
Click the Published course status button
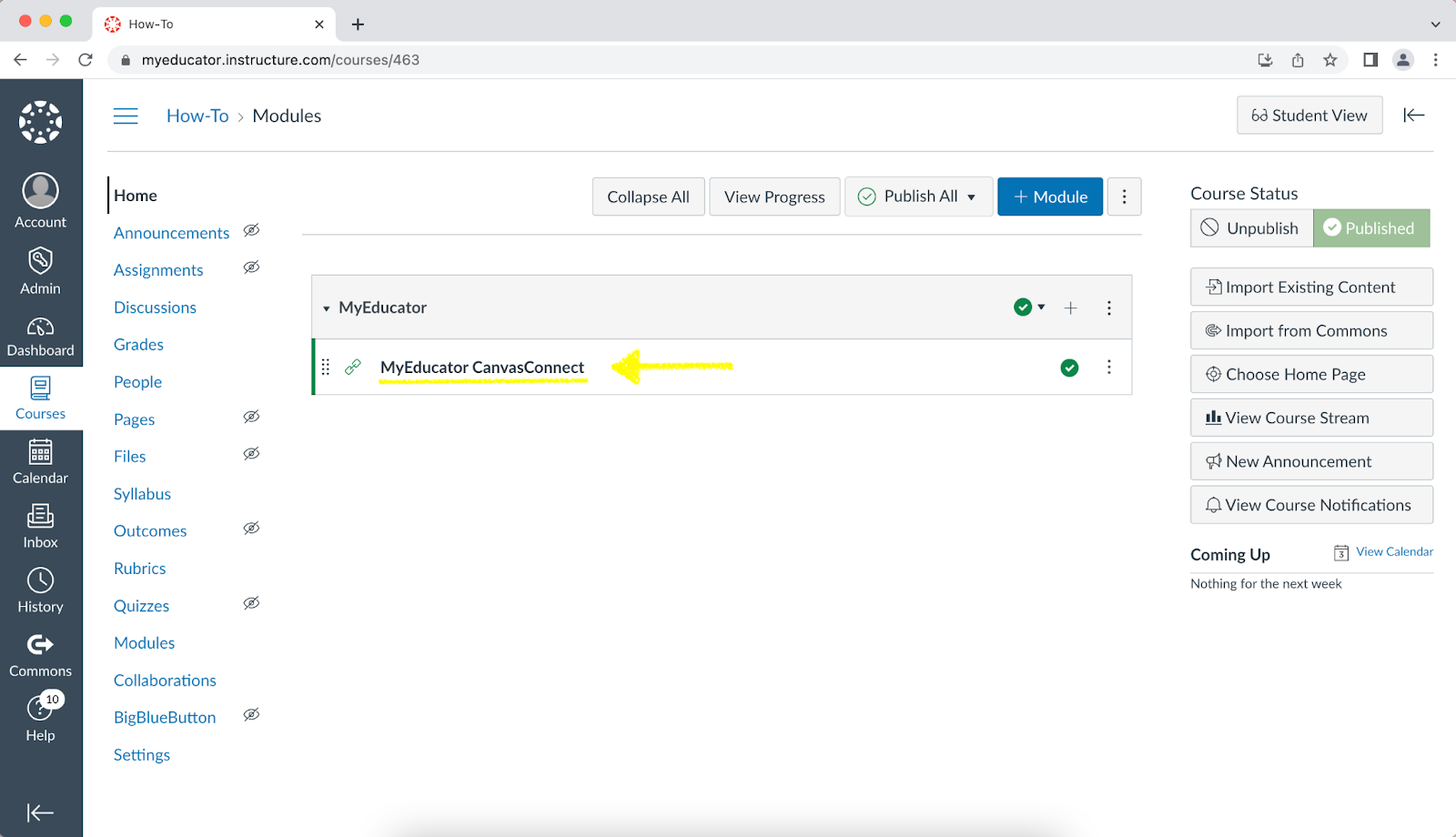[x=1371, y=228]
